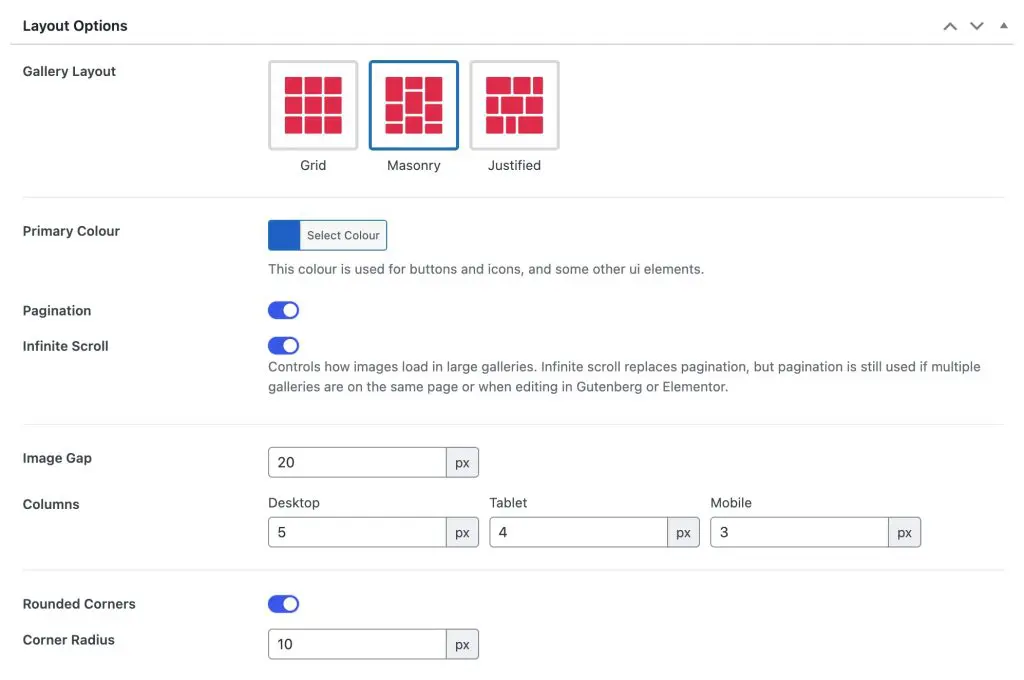
Task: Click the px unit beside Image Gap
Action: point(462,462)
